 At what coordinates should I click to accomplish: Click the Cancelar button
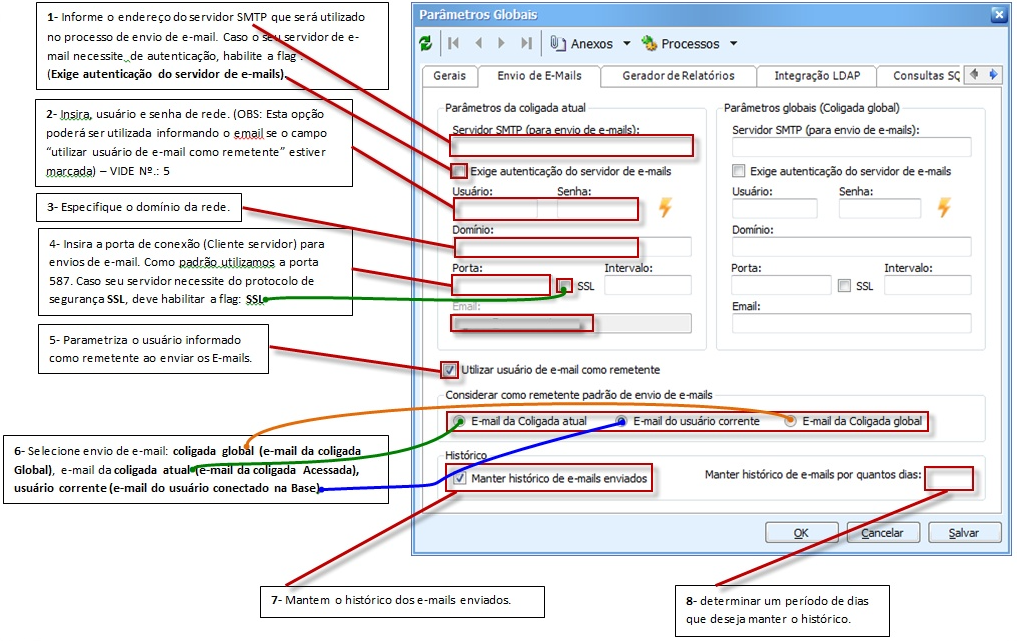tap(883, 533)
